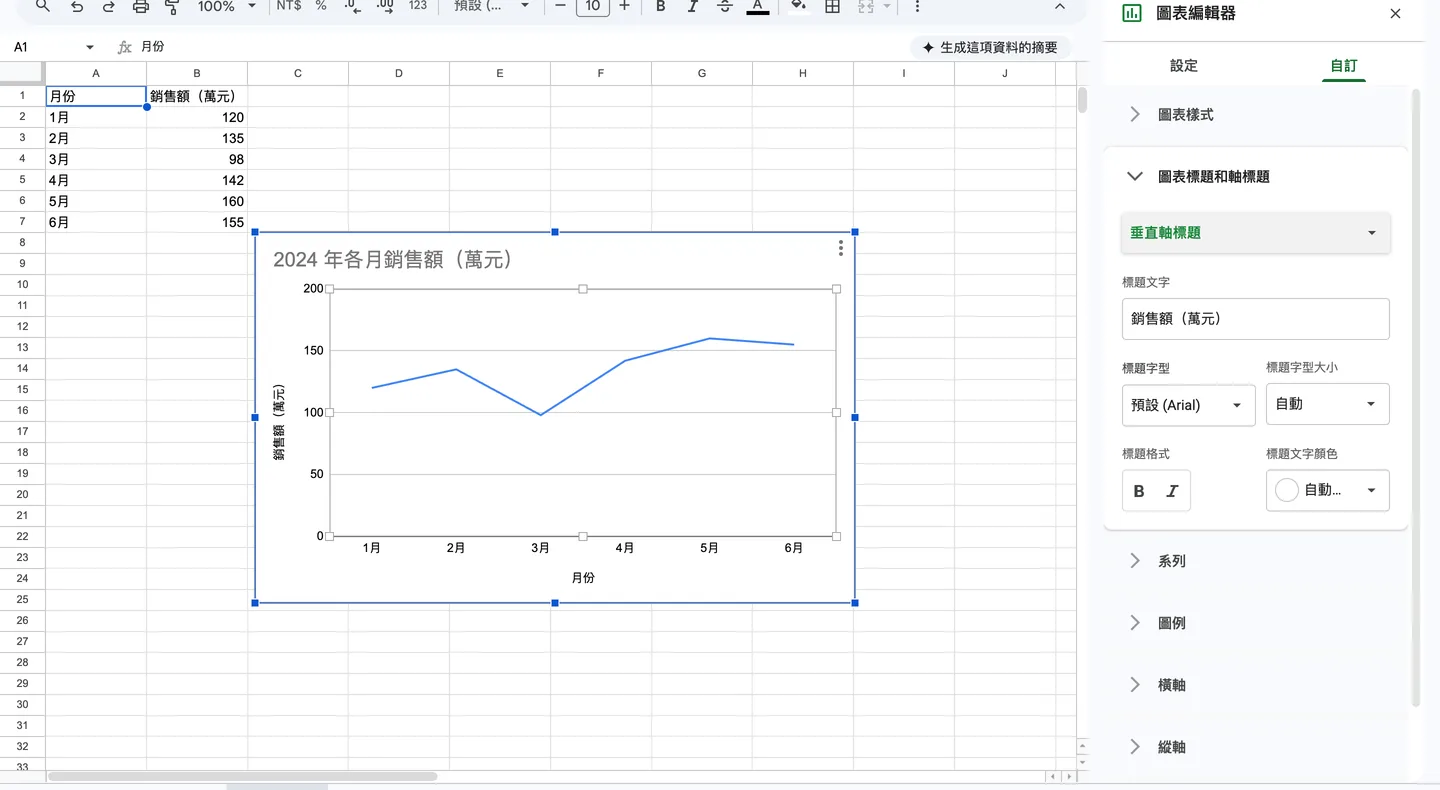Toggle italic in the top toolbar

[692, 7]
